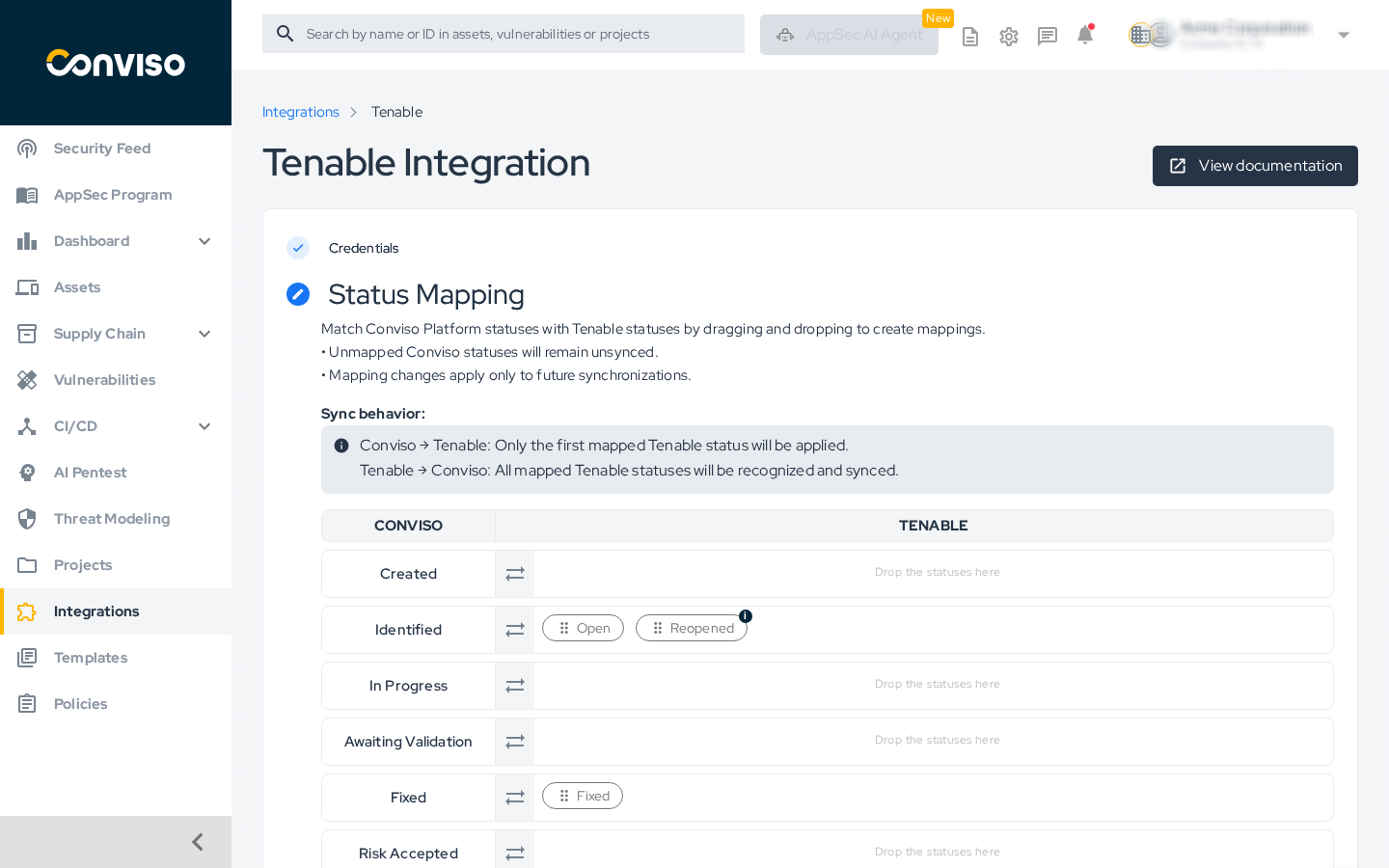The height and width of the screenshot is (868, 1389).
Task: Open Assets in sidebar
Action: click(116, 287)
